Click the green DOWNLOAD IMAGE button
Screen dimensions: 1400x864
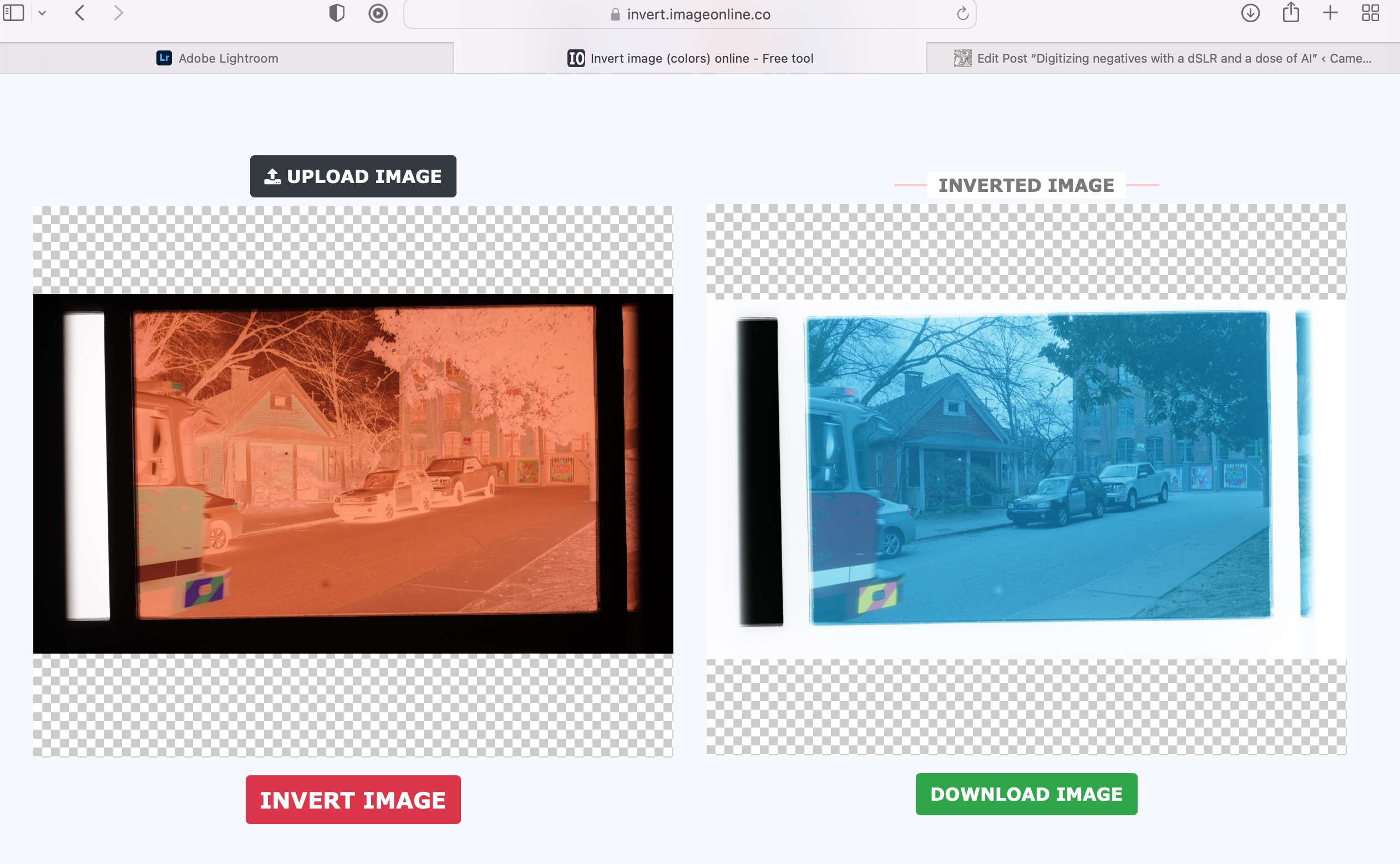tap(1026, 794)
